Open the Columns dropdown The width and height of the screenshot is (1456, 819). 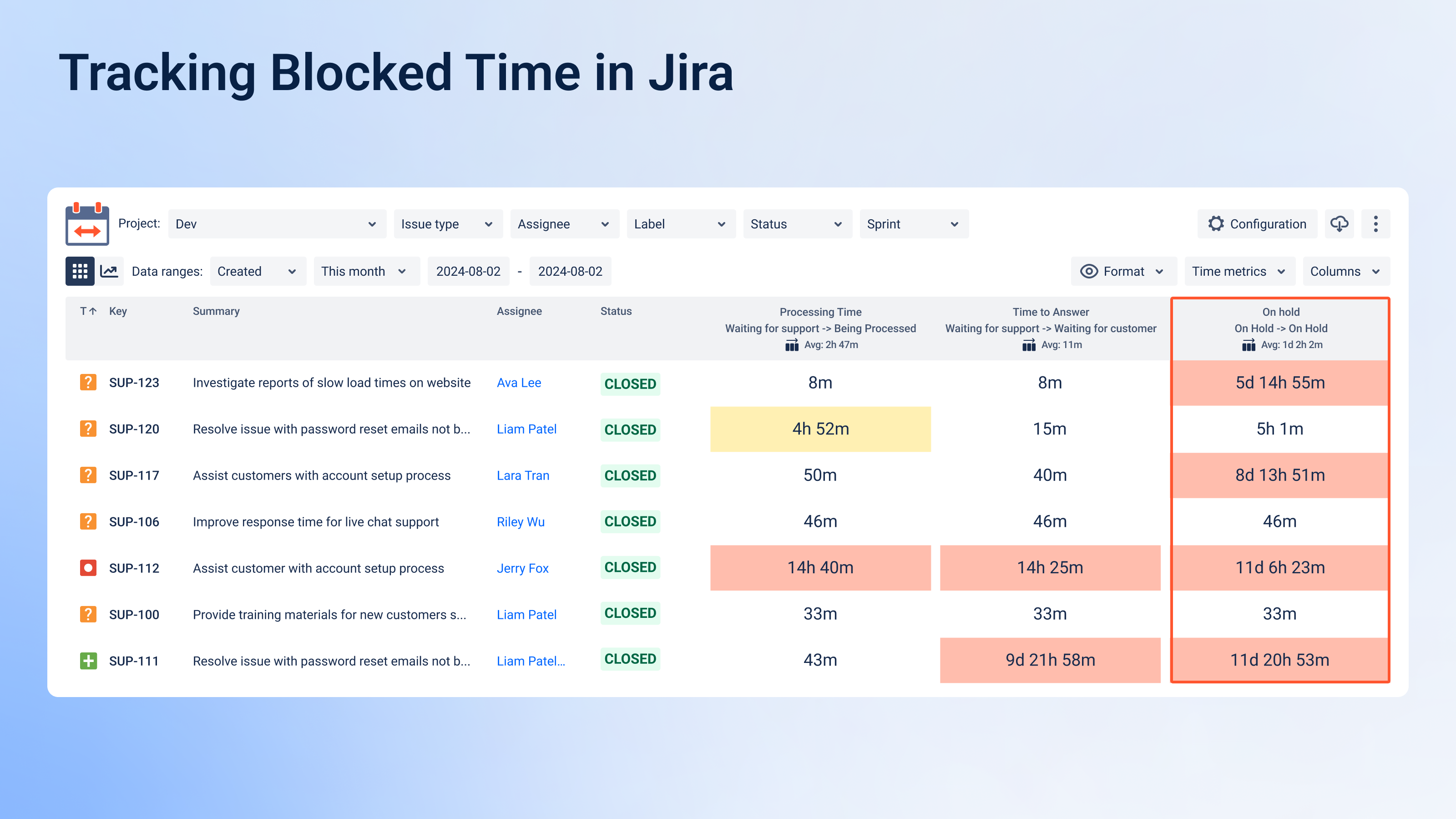(1346, 271)
